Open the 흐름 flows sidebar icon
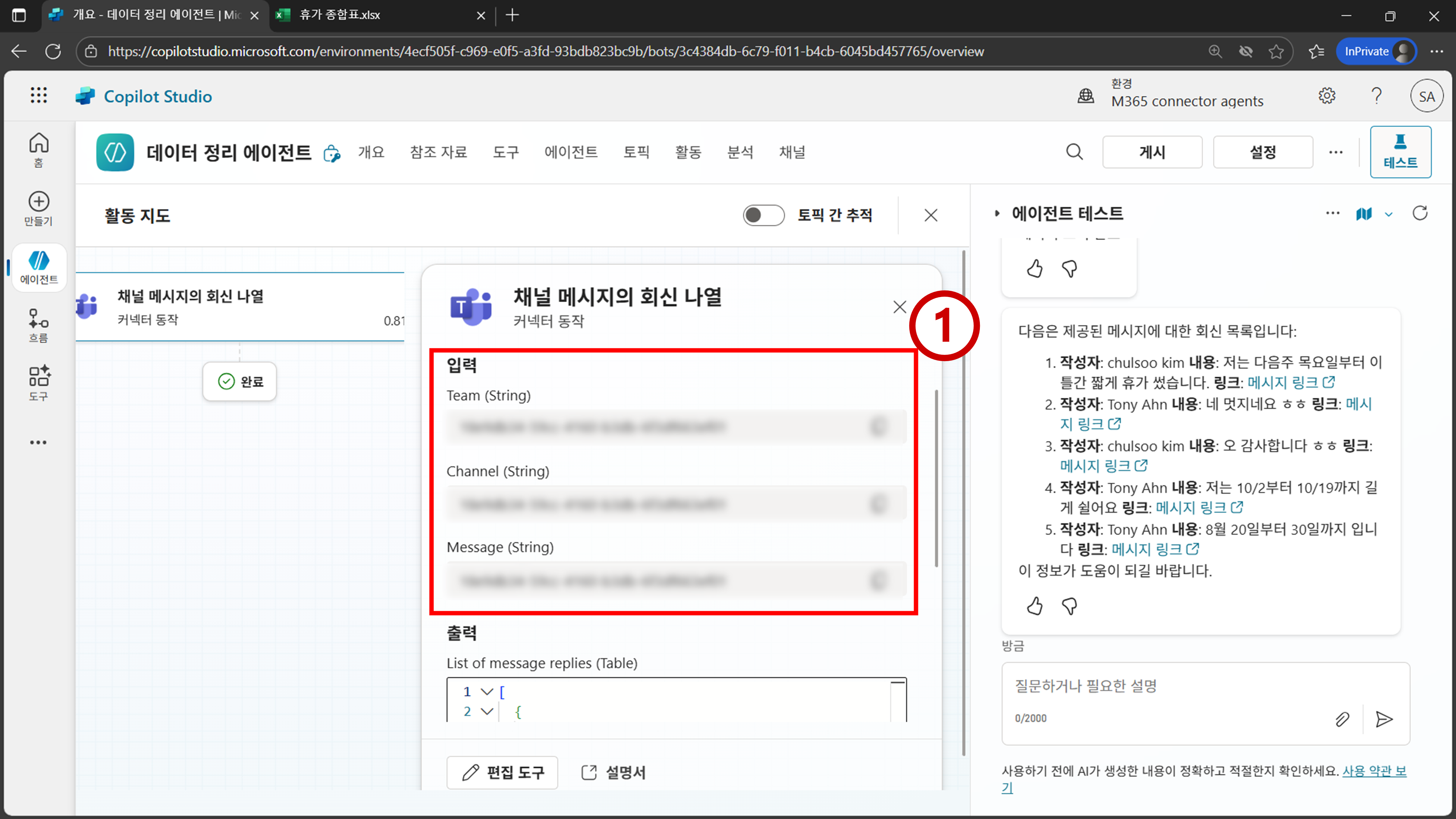This screenshot has width=1456, height=819. tap(39, 324)
